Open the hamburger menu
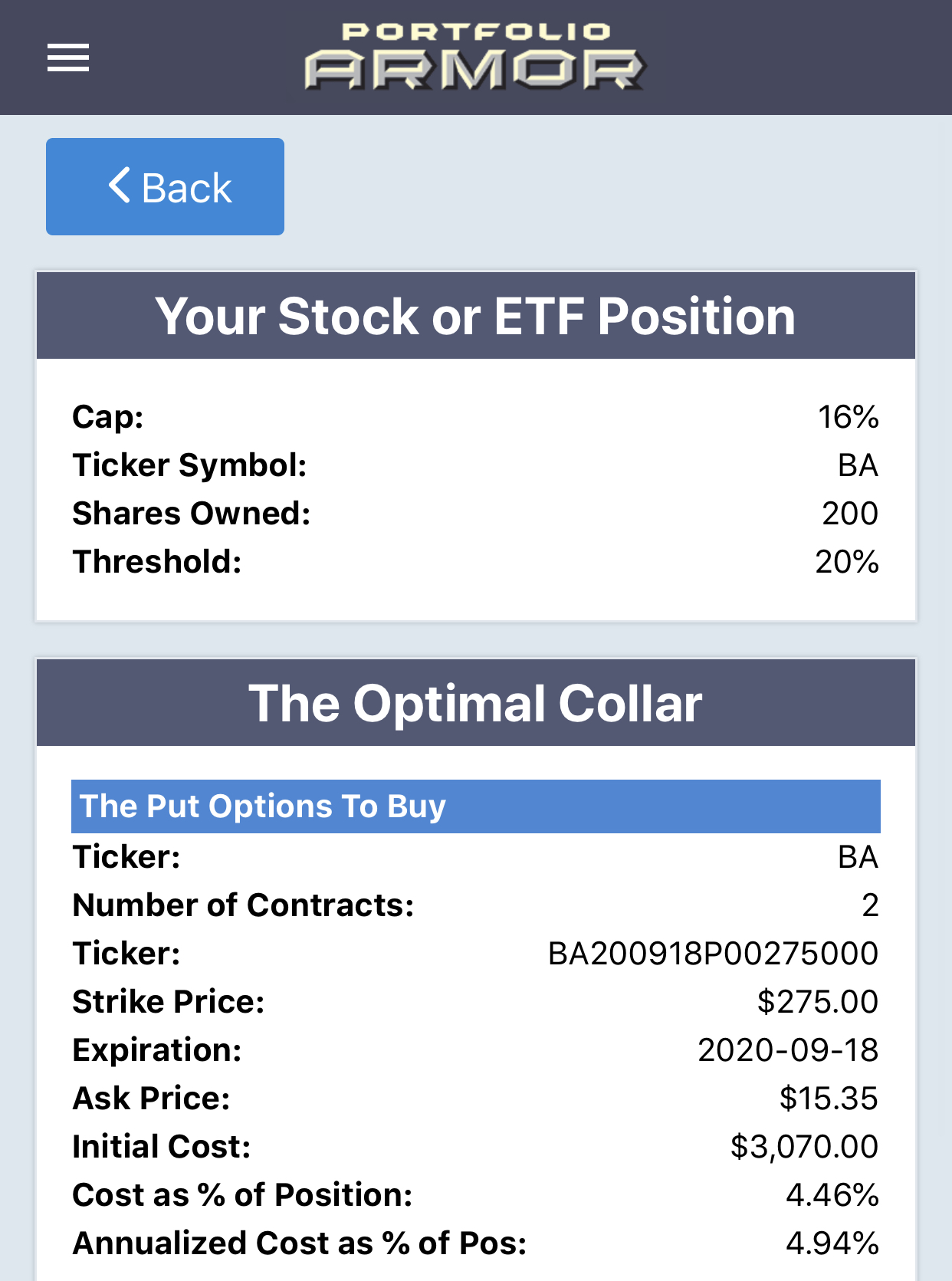The image size is (952, 1281). point(68,57)
